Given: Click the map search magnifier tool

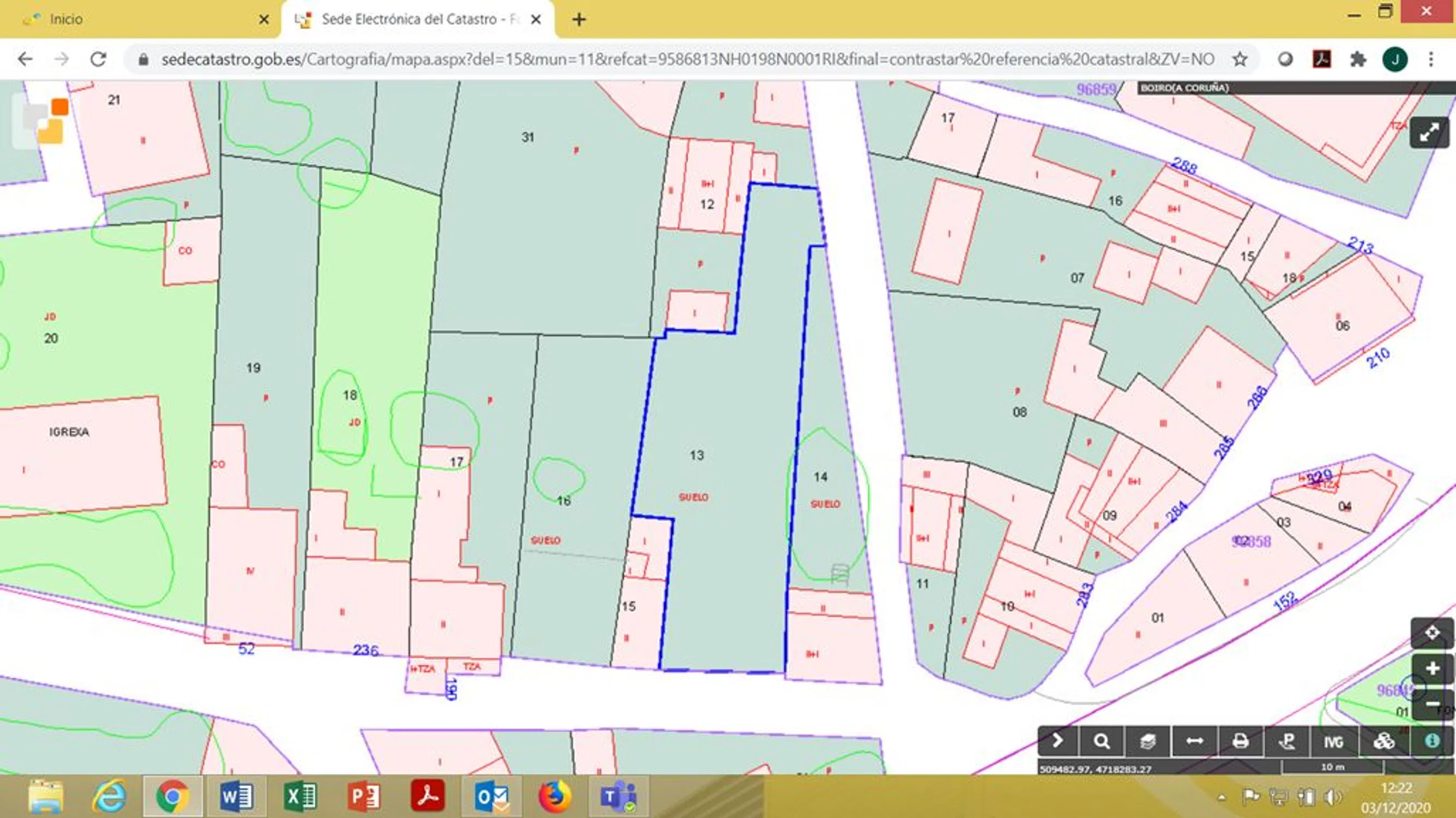Looking at the screenshot, I should coord(1101,741).
